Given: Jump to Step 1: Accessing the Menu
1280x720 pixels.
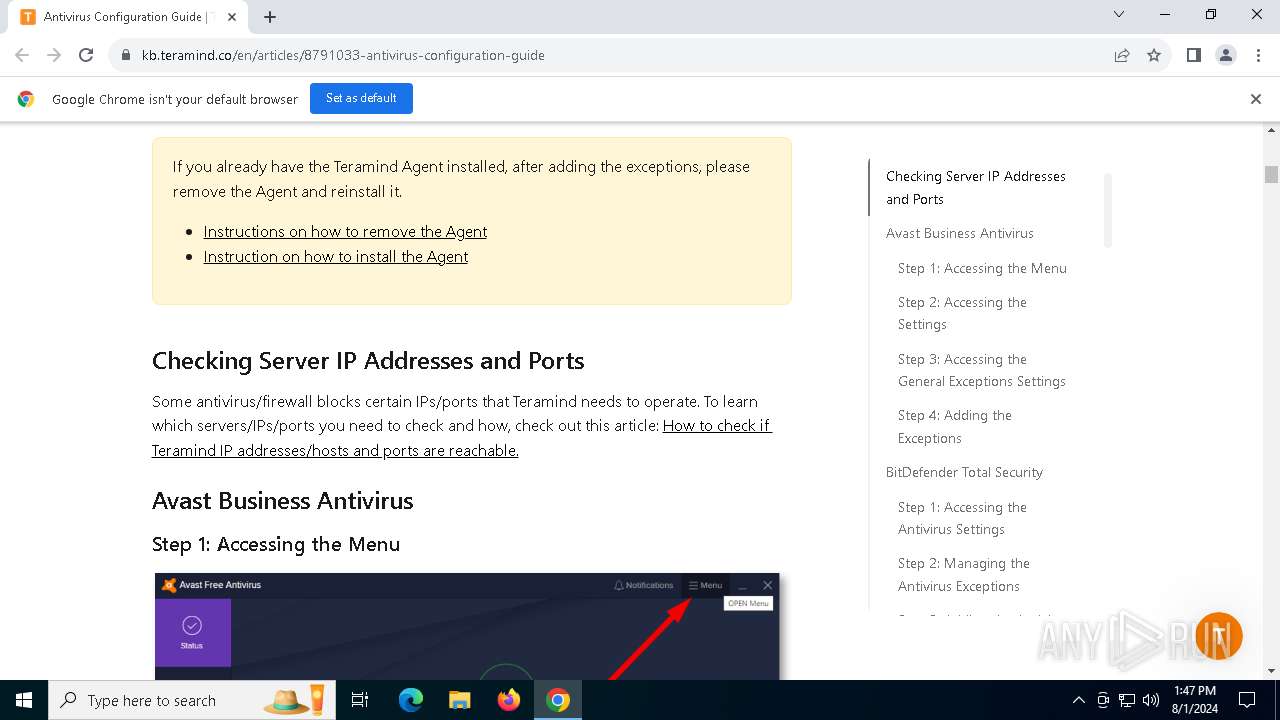Looking at the screenshot, I should (982, 268).
